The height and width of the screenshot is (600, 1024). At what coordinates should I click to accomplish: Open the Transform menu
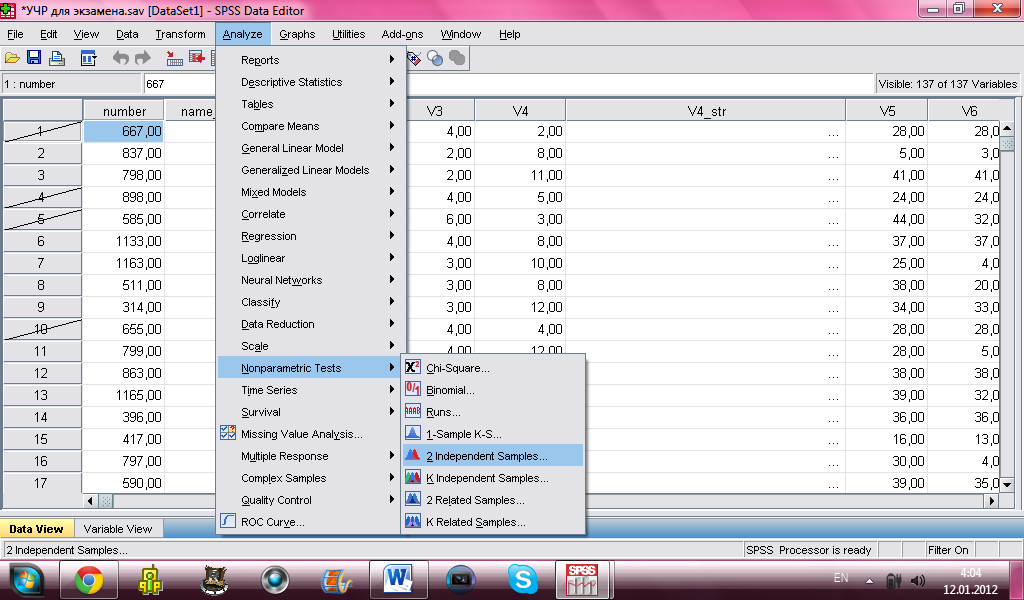[x=180, y=34]
